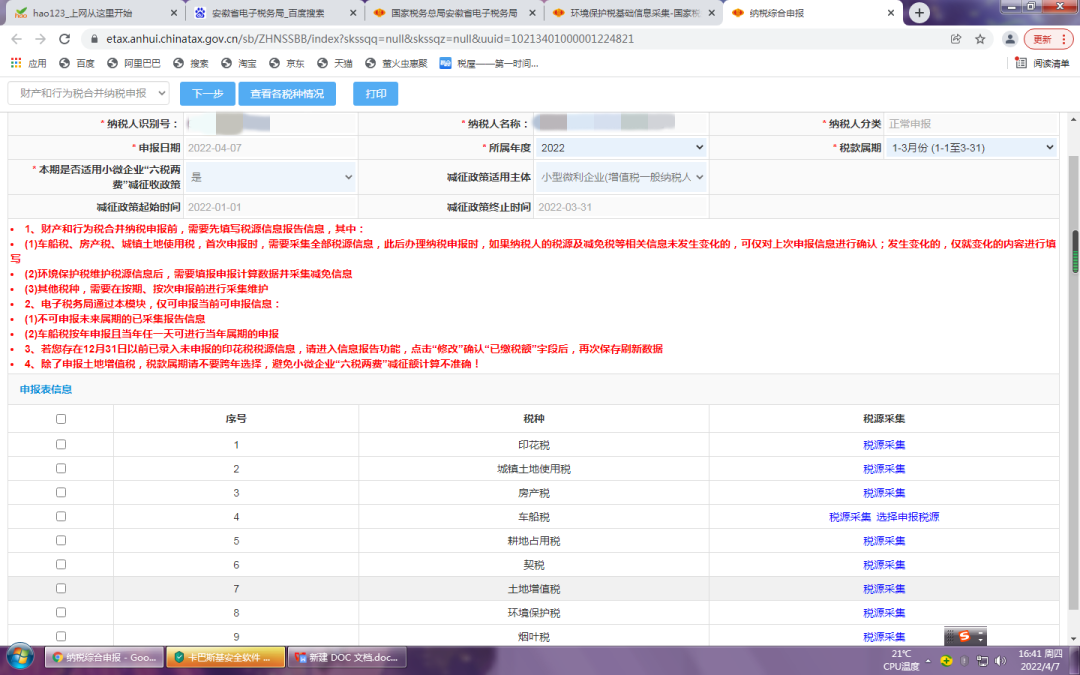Open the 应用 apps grid shortcut
This screenshot has height=675, width=1080.
pos(28,63)
